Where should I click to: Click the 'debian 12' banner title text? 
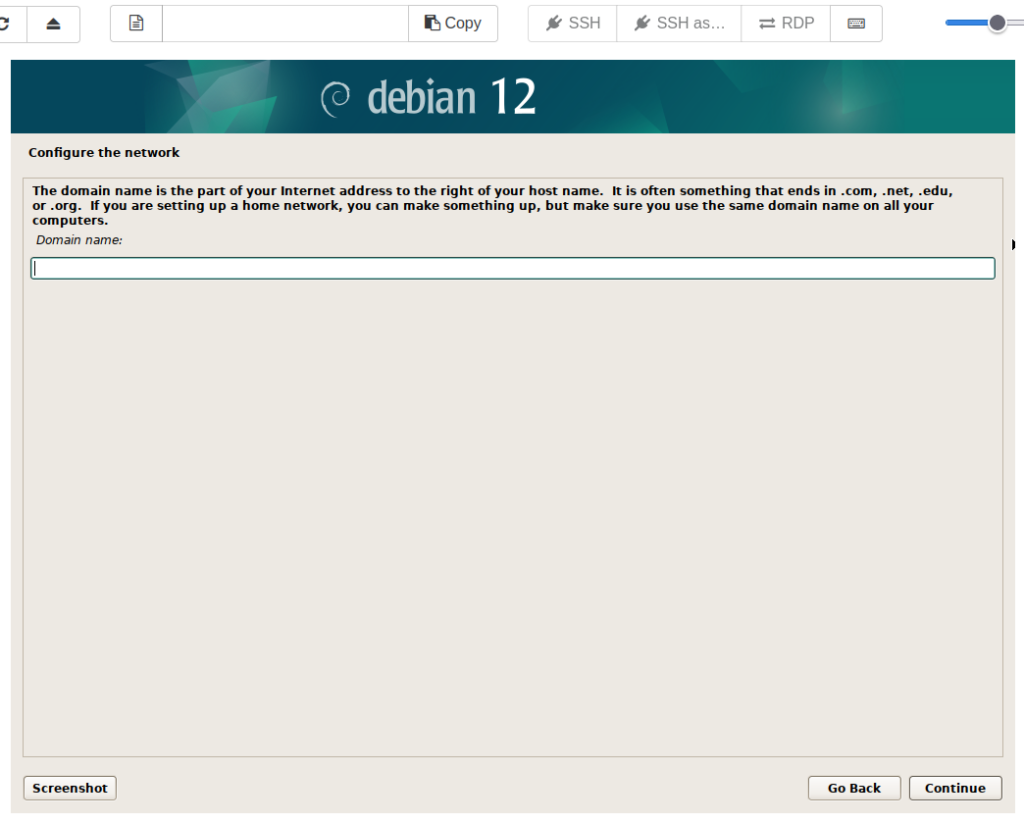click(452, 98)
